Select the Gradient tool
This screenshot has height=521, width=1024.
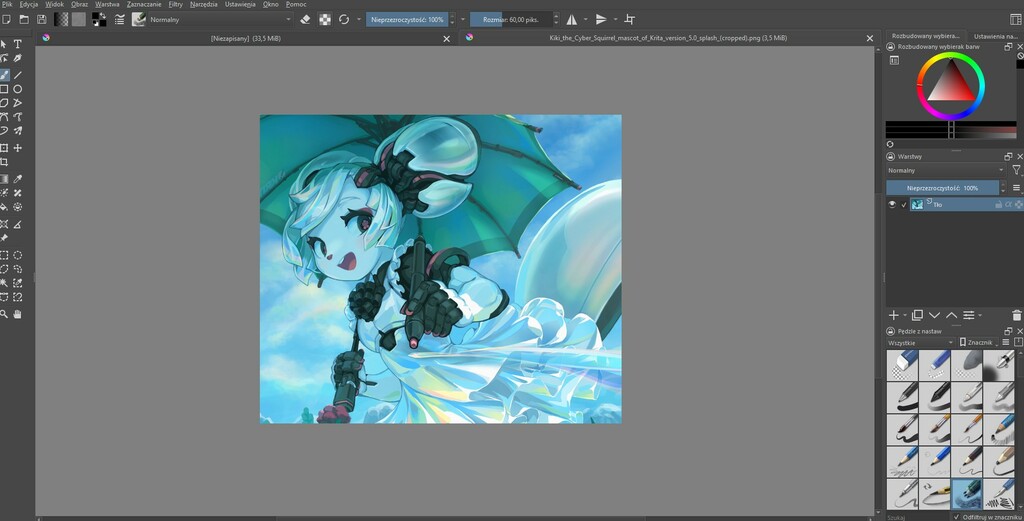(x=5, y=179)
